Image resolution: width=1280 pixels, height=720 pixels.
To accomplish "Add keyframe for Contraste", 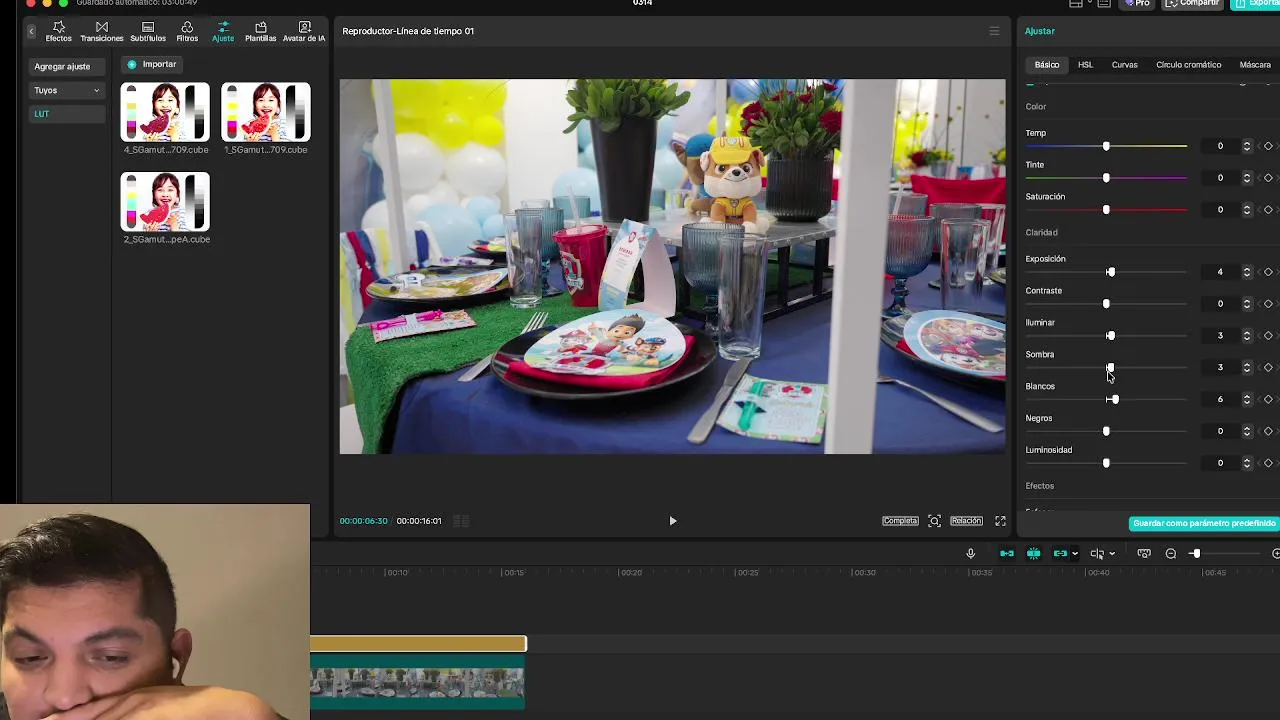I will (x=1268, y=304).
